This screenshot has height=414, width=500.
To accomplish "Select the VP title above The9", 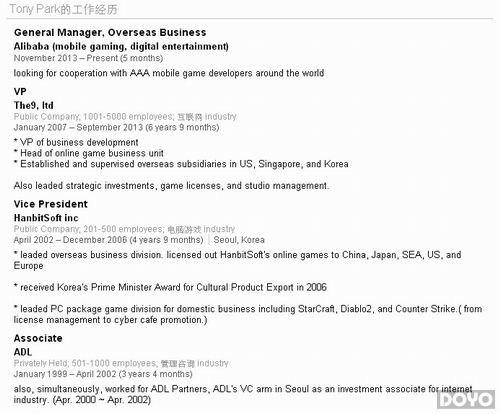I will (20, 92).
